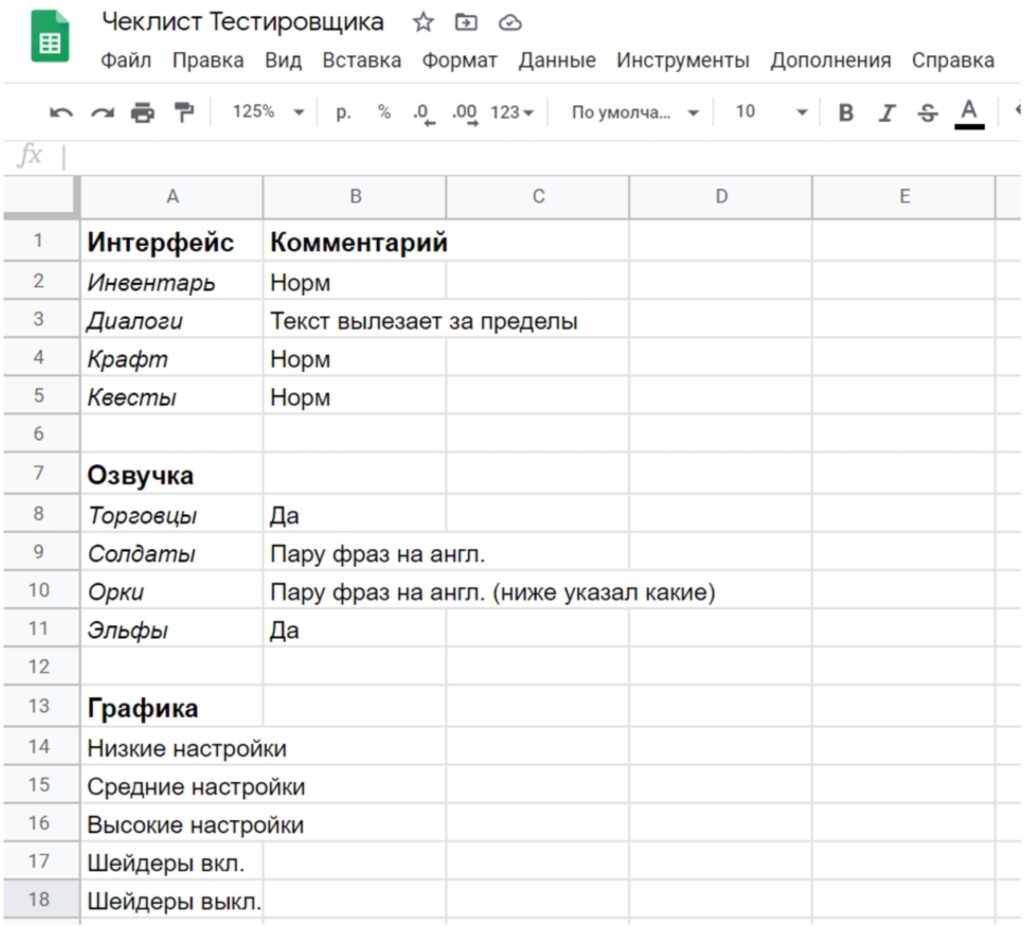Open the Правка menu
The height and width of the screenshot is (926, 1024).
coord(208,60)
